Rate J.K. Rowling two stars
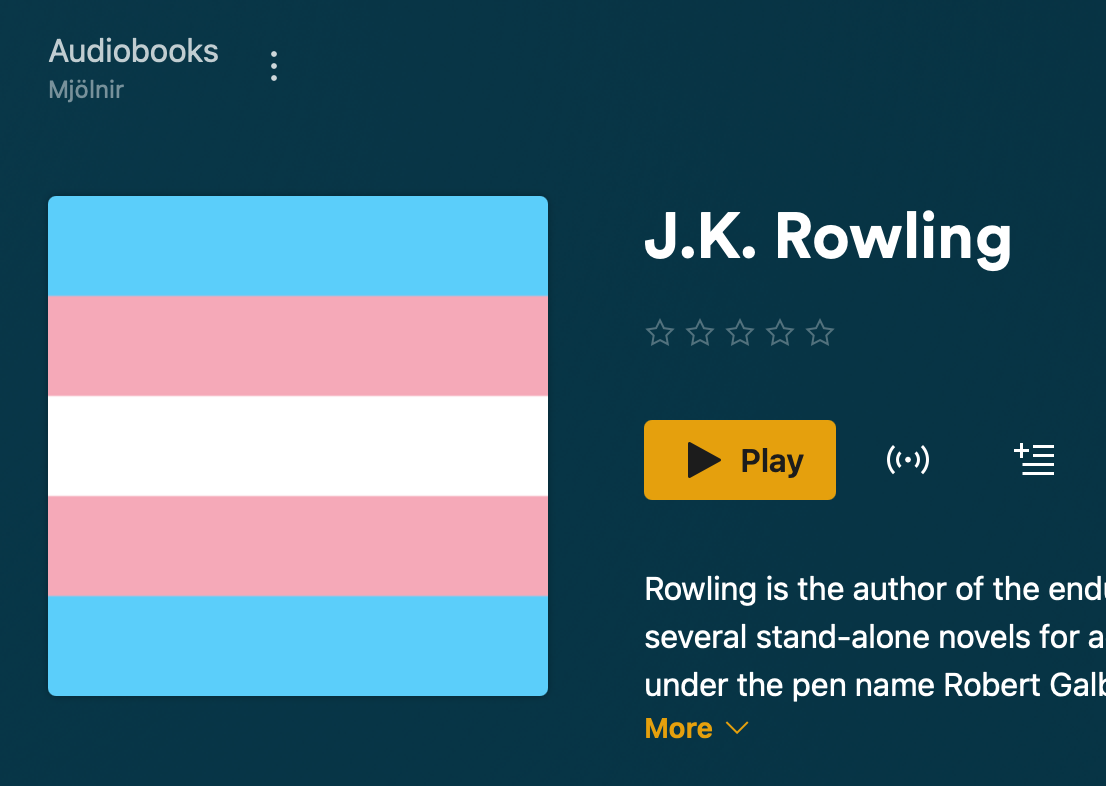 pyautogui.click(x=700, y=332)
